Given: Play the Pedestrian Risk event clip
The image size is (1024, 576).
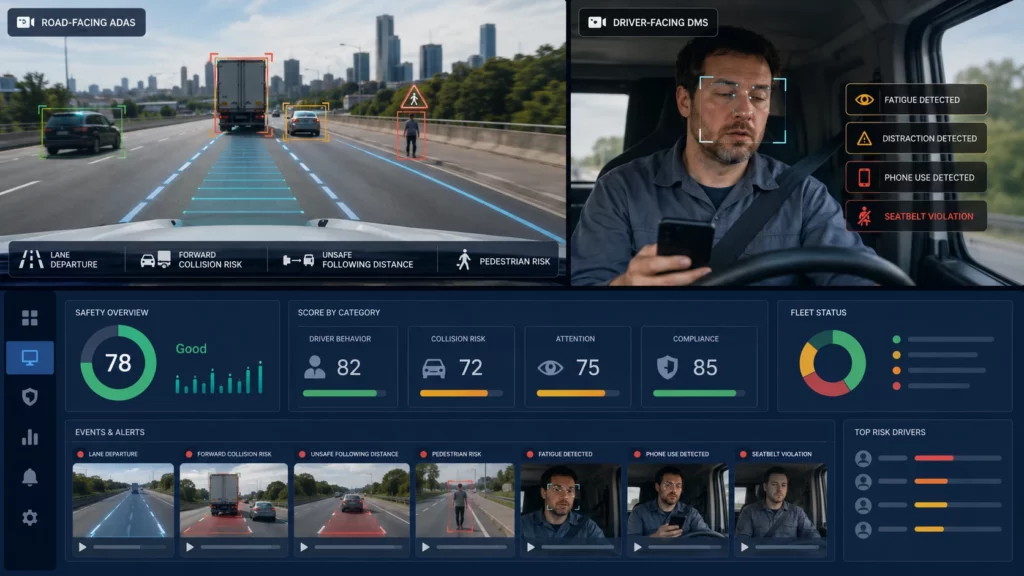Looking at the screenshot, I should click(x=426, y=547).
